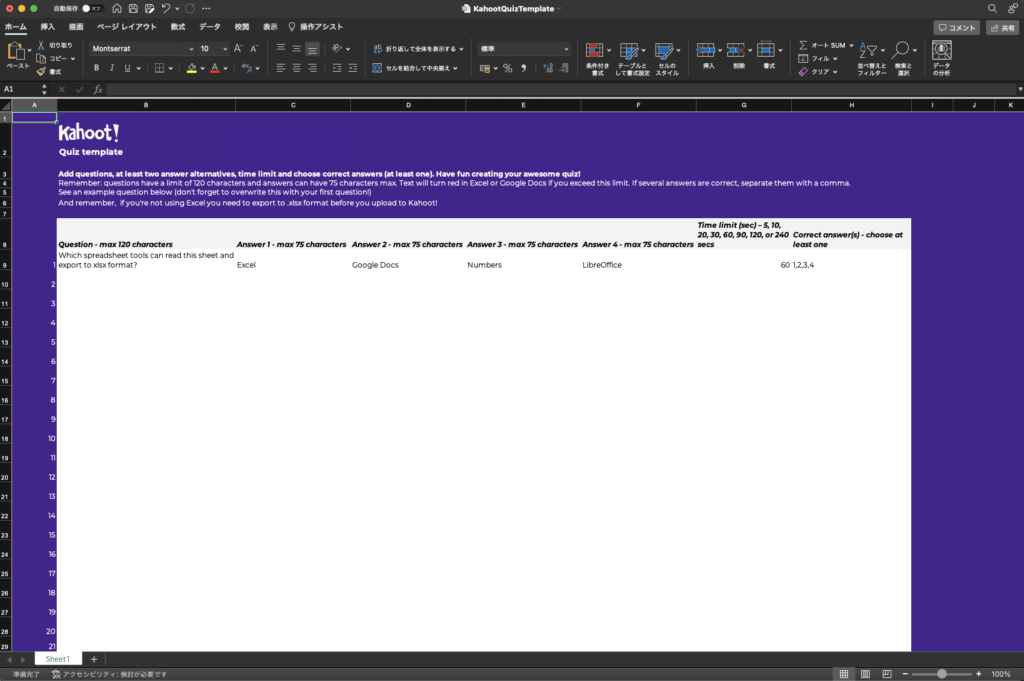Increase font size with larger A icon

[x=238, y=48]
